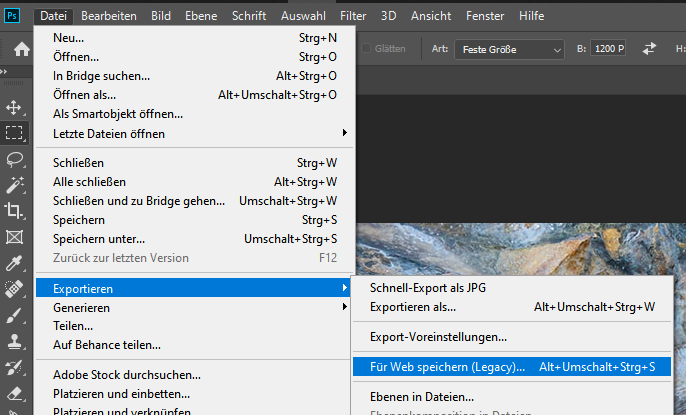This screenshot has height=415, width=686.
Task: Select the Spot Healing Brush tool
Action: coord(14,290)
